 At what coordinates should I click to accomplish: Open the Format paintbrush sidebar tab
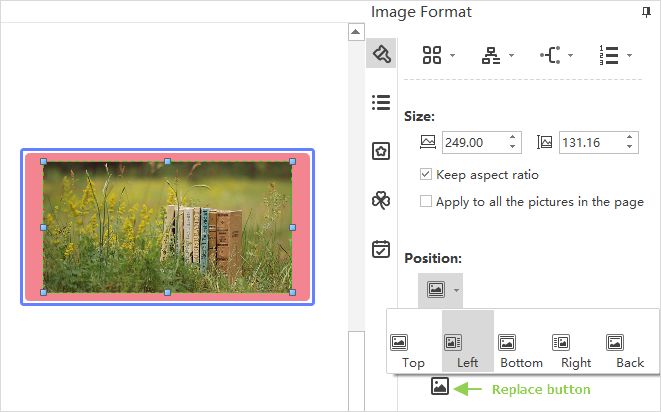[x=381, y=53]
